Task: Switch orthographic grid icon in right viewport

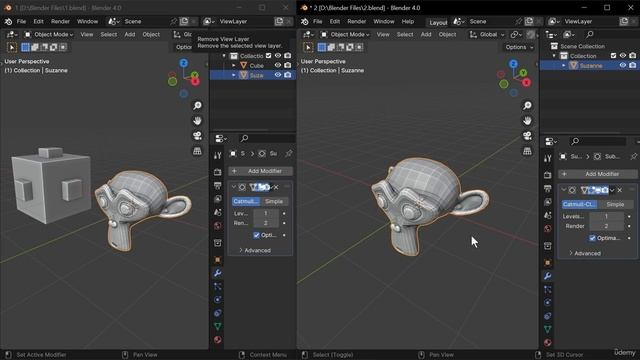Action: (527, 151)
